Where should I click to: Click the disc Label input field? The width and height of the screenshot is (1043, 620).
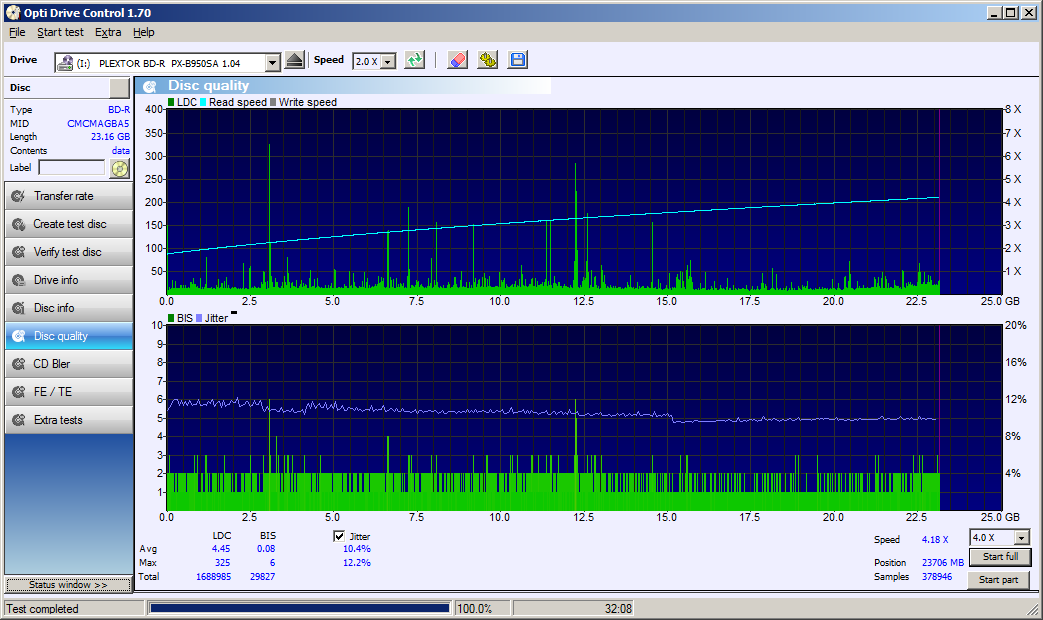72,168
